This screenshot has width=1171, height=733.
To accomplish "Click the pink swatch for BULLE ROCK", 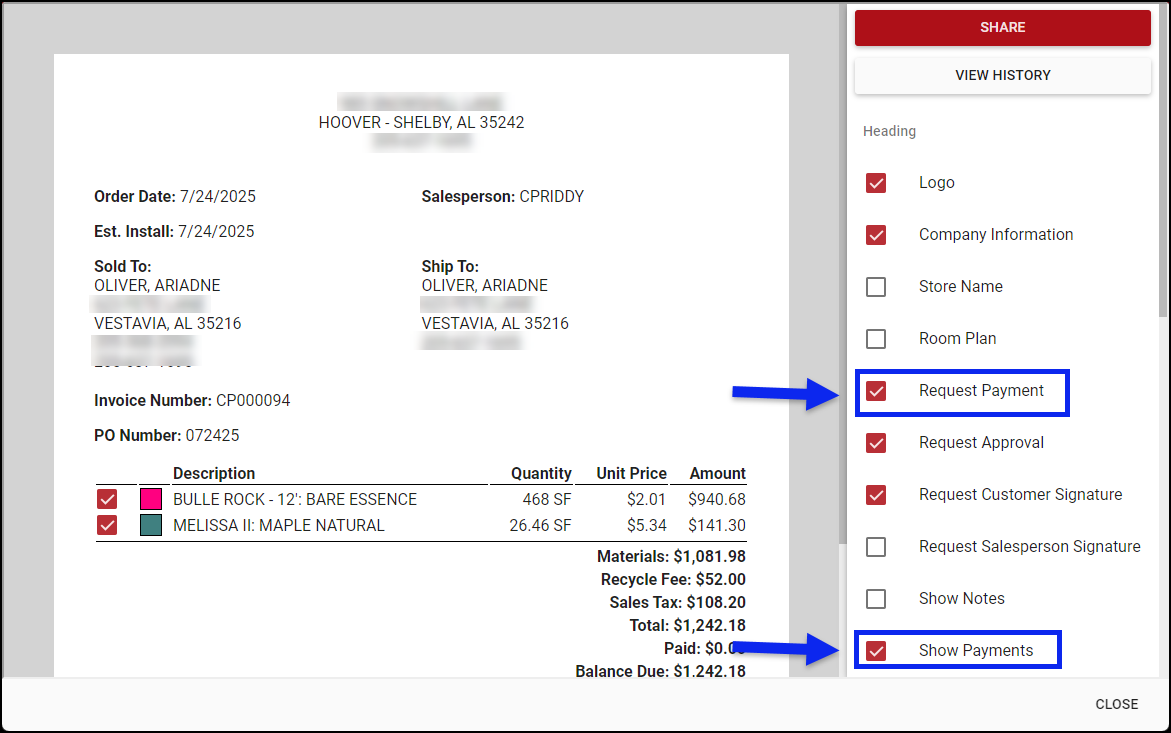I will [x=151, y=499].
